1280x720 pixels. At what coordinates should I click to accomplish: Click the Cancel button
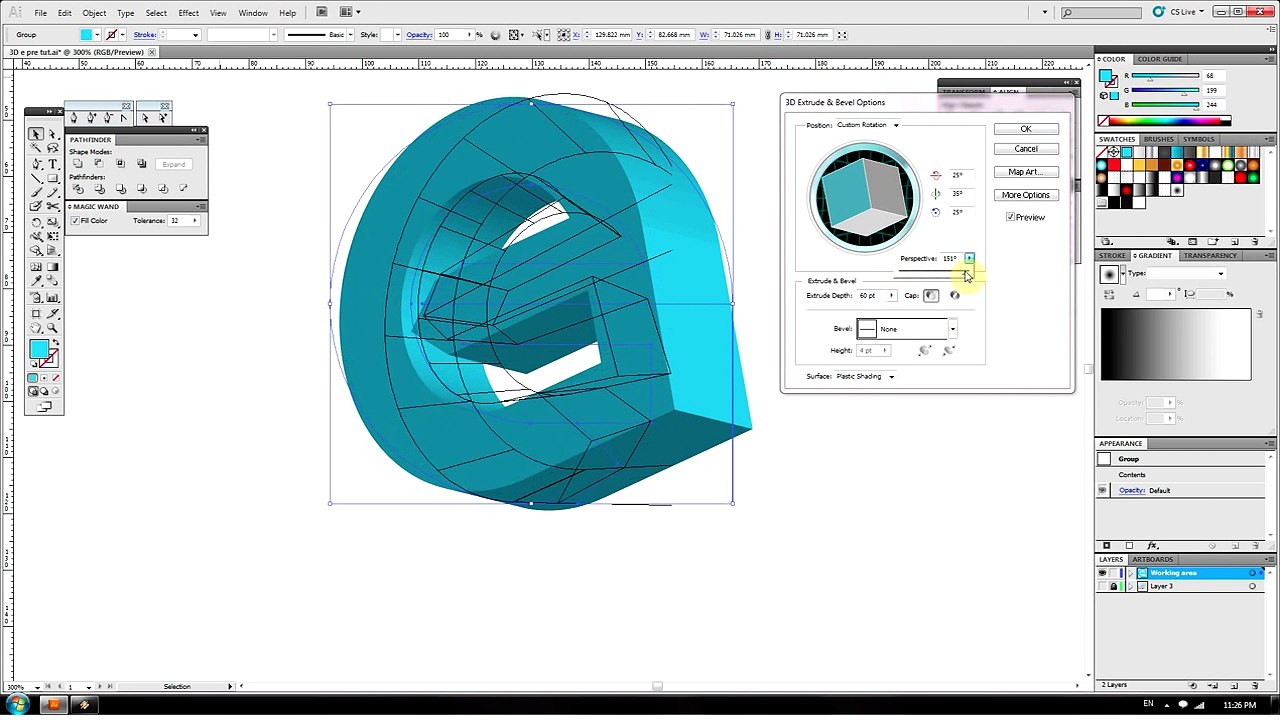(x=1025, y=149)
